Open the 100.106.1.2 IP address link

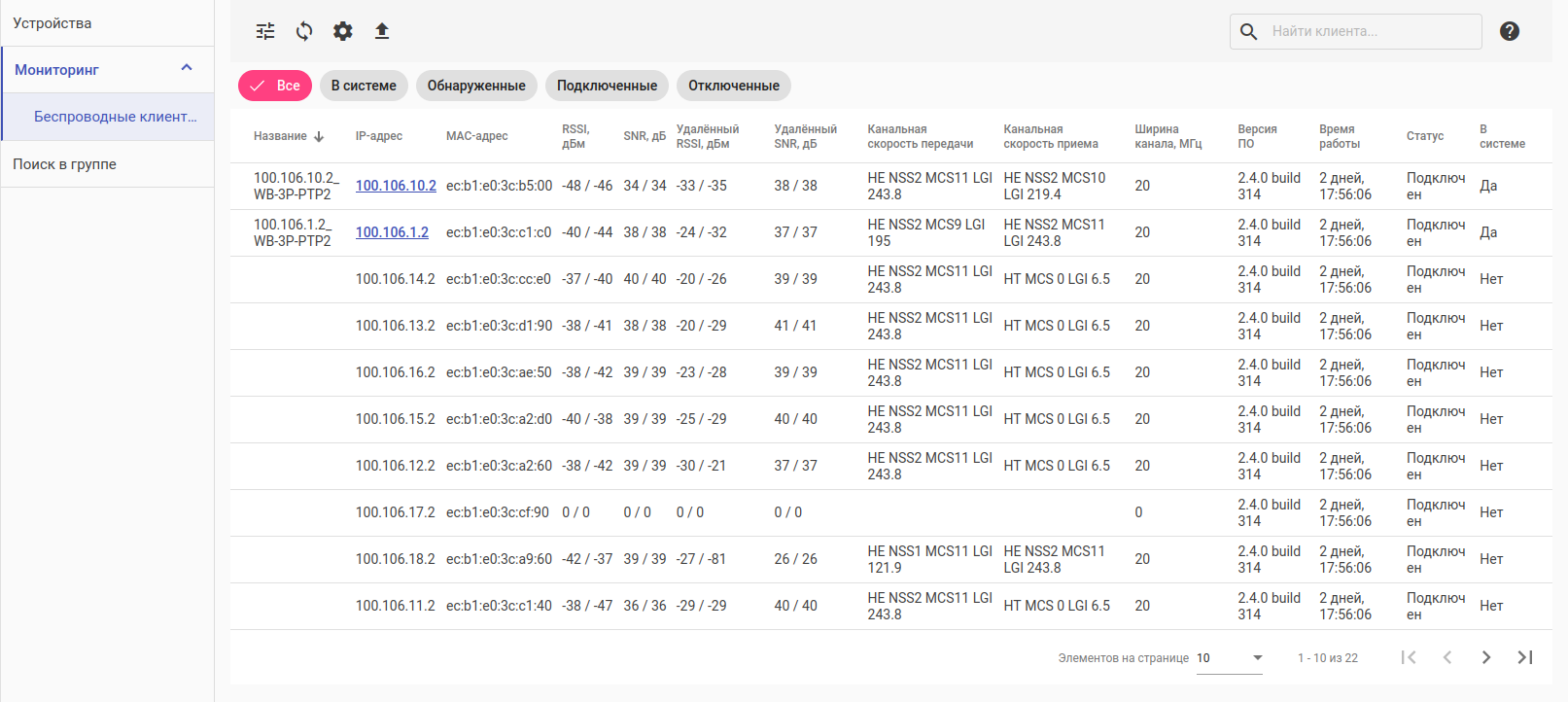(392, 232)
